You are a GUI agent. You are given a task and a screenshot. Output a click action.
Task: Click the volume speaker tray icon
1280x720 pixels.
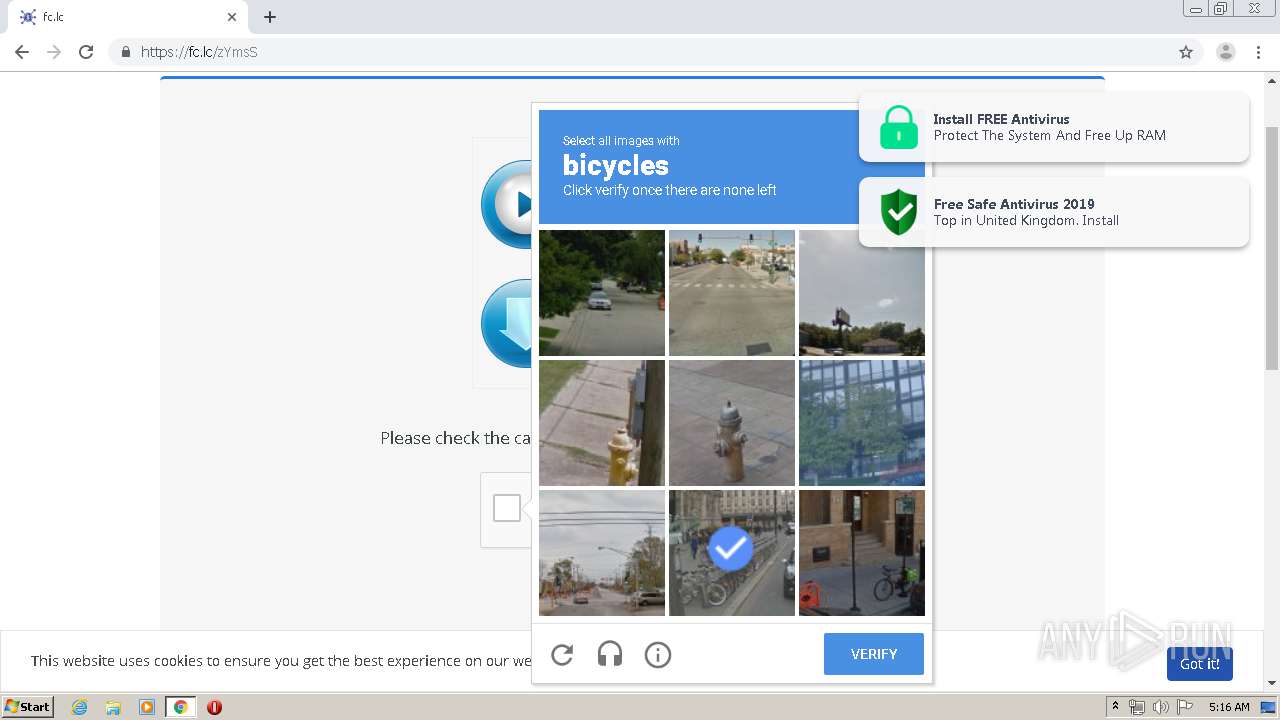coord(1160,707)
